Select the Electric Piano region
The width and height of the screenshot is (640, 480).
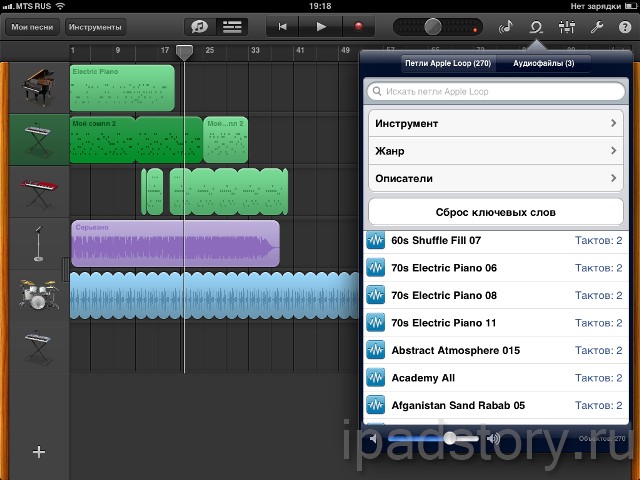122,88
